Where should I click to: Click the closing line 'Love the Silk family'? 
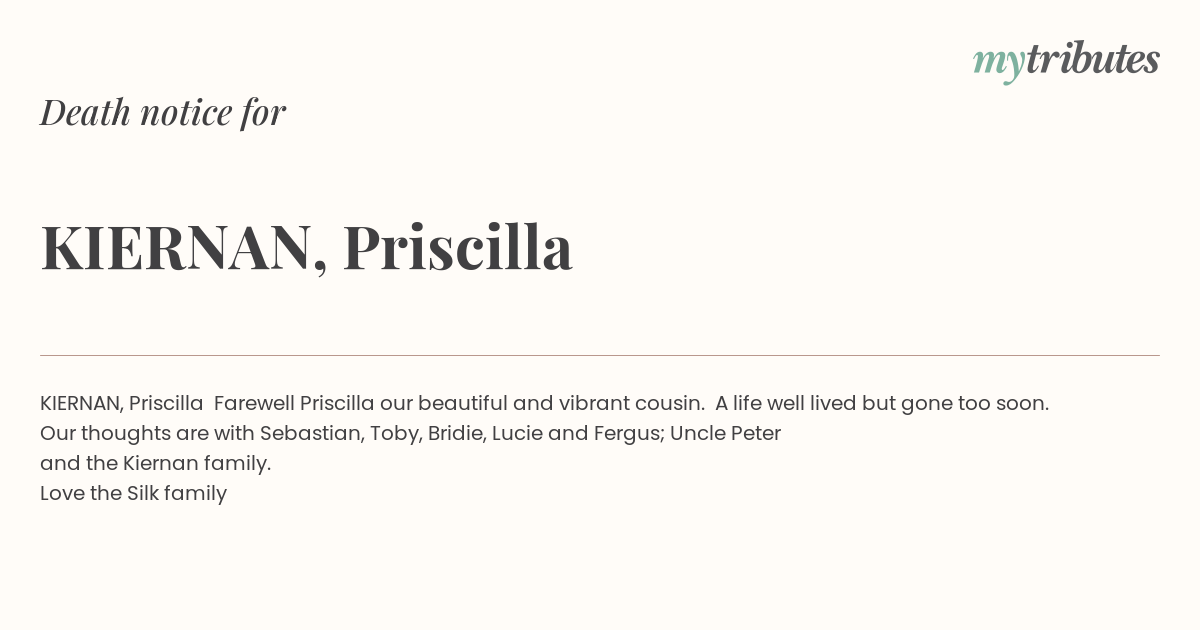pos(133,494)
